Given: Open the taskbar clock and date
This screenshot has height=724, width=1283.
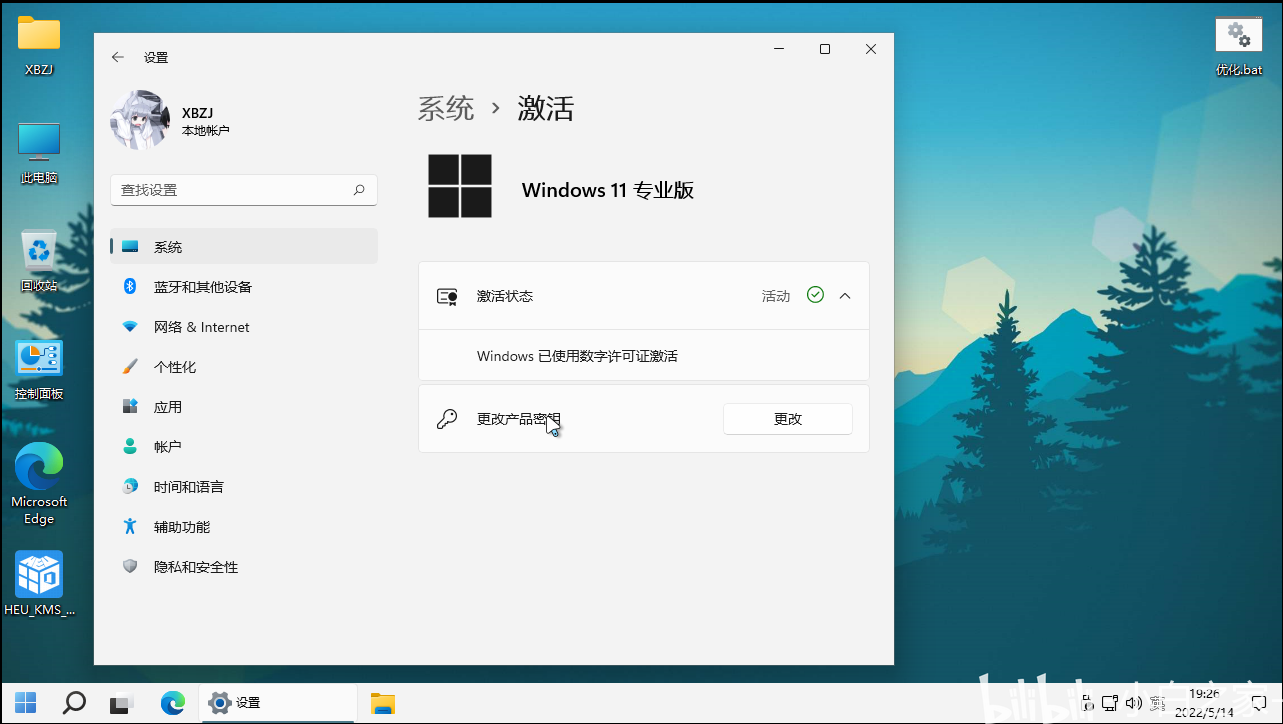Looking at the screenshot, I should [1203, 703].
